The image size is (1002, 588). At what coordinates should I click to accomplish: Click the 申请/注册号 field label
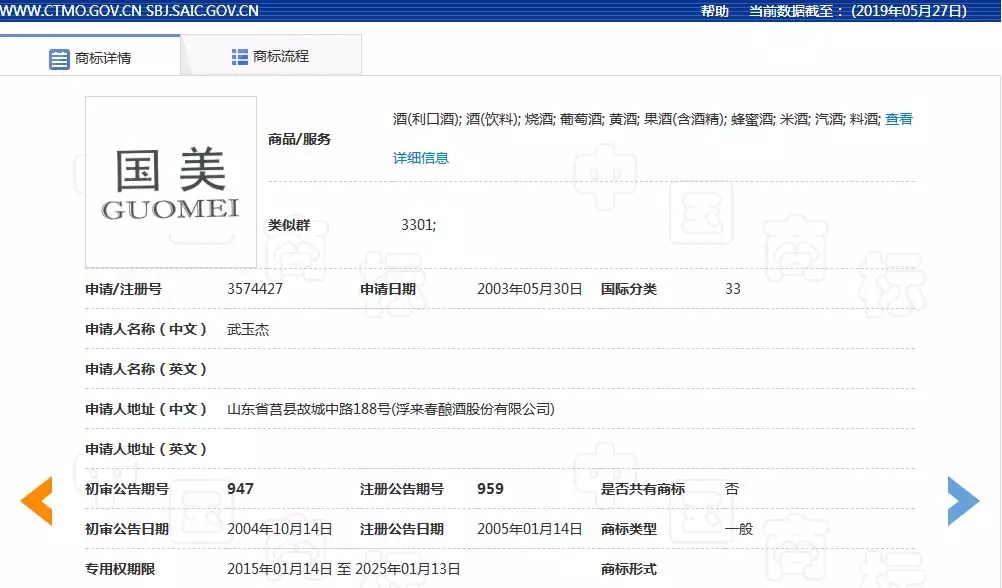pos(124,289)
